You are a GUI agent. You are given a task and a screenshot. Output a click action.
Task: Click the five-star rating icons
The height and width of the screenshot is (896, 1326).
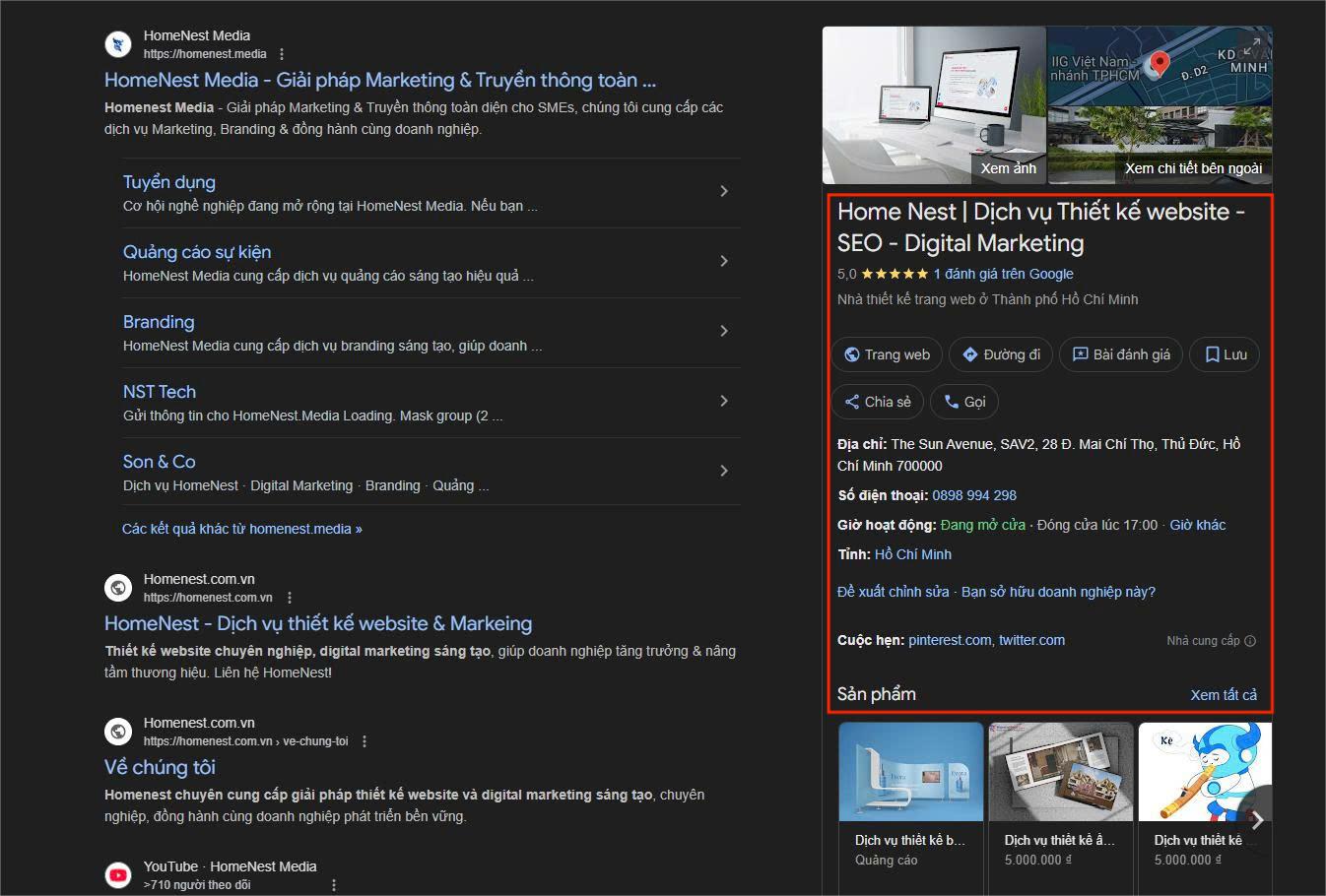point(895,274)
